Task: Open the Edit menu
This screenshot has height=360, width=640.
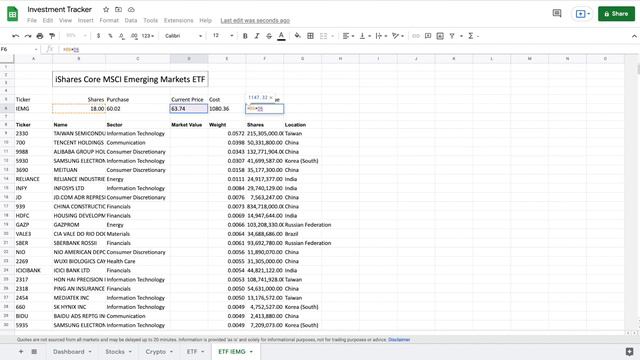Action: pyautogui.click(x=48, y=20)
